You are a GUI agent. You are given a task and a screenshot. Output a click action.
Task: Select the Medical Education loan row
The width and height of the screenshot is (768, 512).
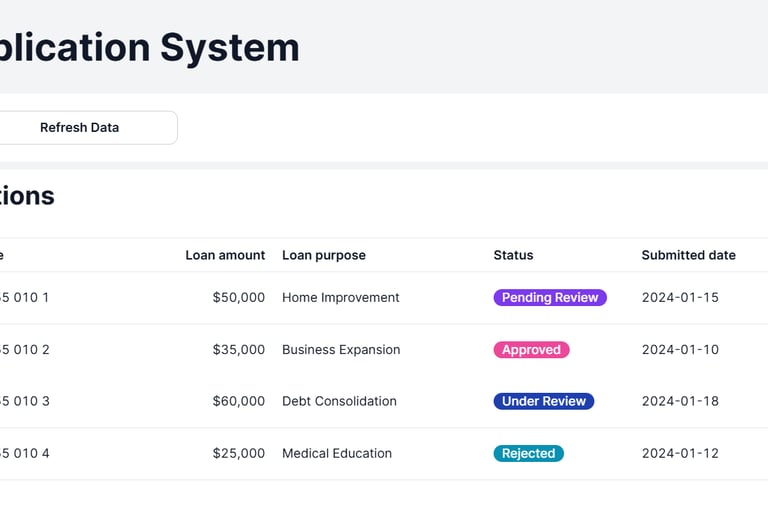pos(337,453)
